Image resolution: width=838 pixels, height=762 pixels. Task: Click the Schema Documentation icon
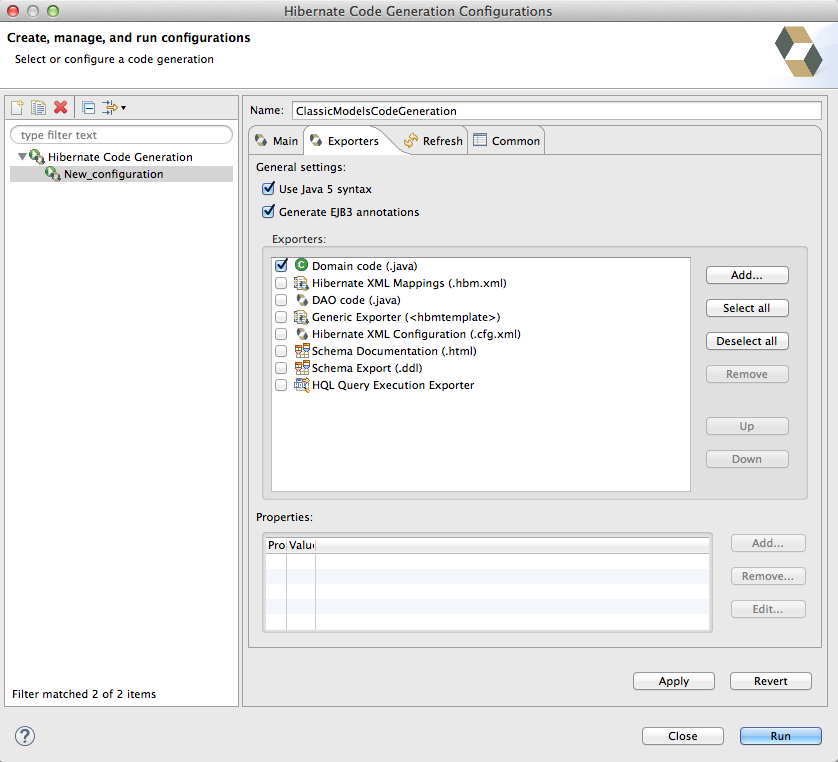click(302, 351)
